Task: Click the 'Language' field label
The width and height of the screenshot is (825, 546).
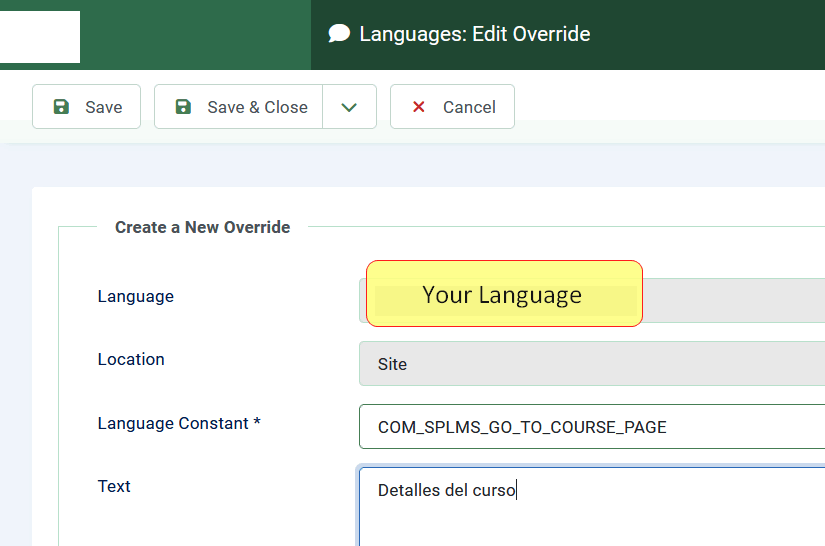Action: (x=135, y=296)
